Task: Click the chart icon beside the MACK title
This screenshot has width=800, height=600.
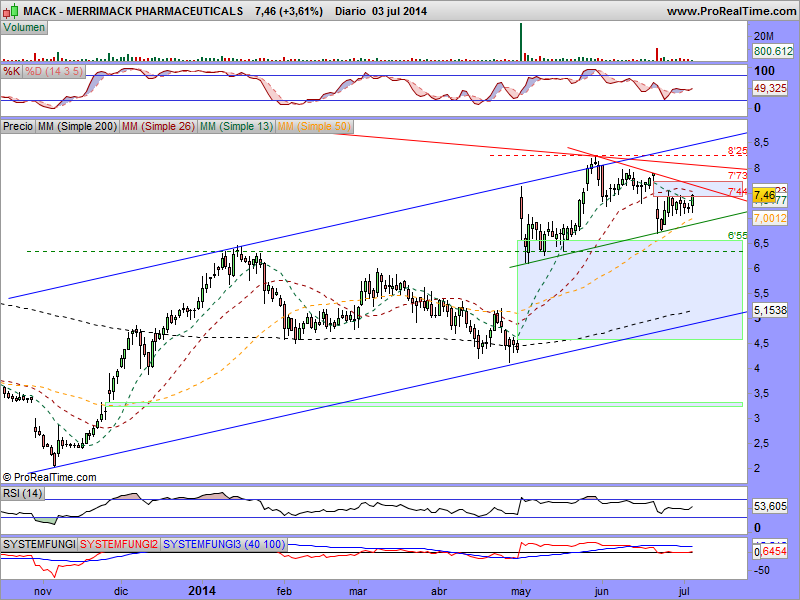Action: coord(11,10)
